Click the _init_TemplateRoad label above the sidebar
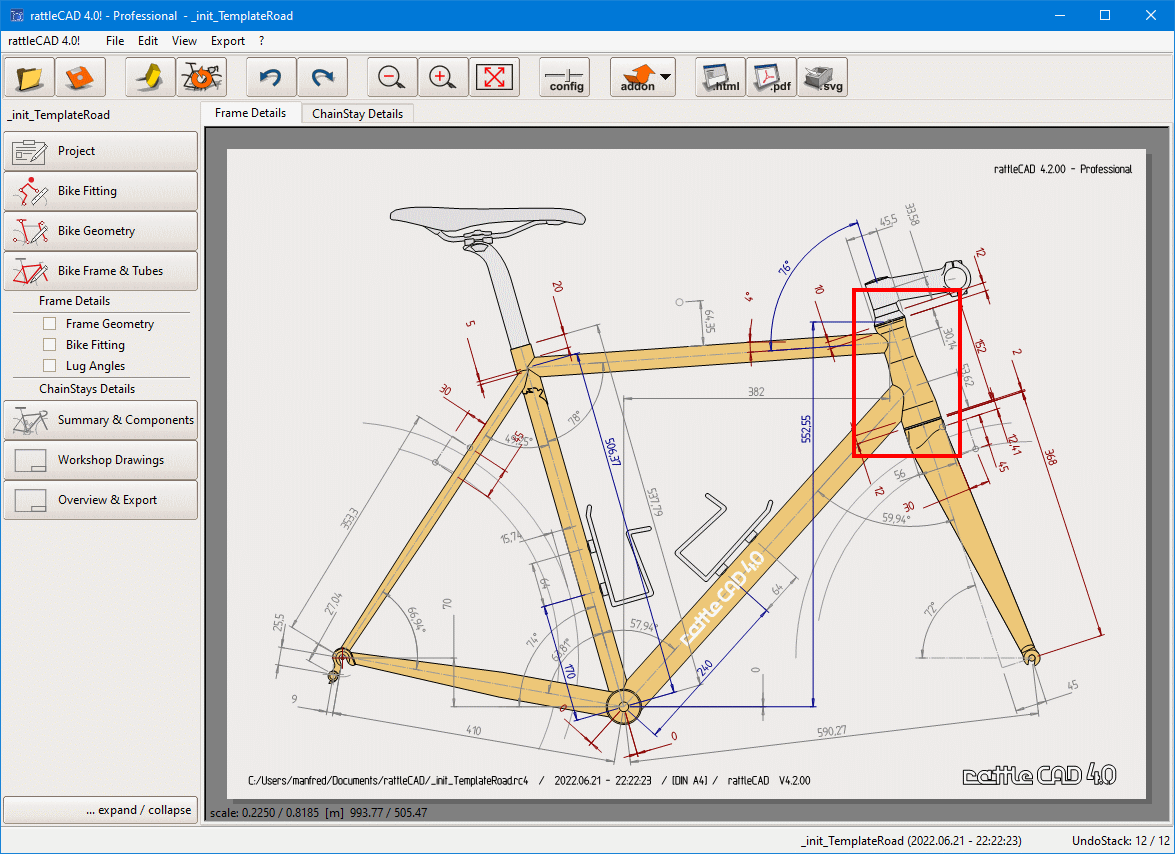Image resolution: width=1175 pixels, height=854 pixels. pos(58,115)
